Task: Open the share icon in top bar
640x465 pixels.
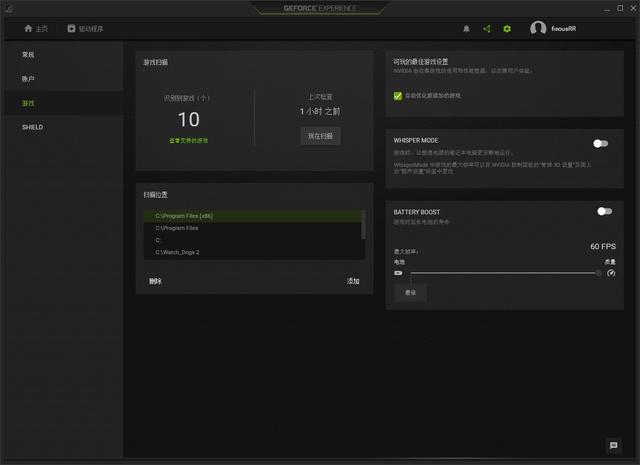Action: (x=487, y=29)
